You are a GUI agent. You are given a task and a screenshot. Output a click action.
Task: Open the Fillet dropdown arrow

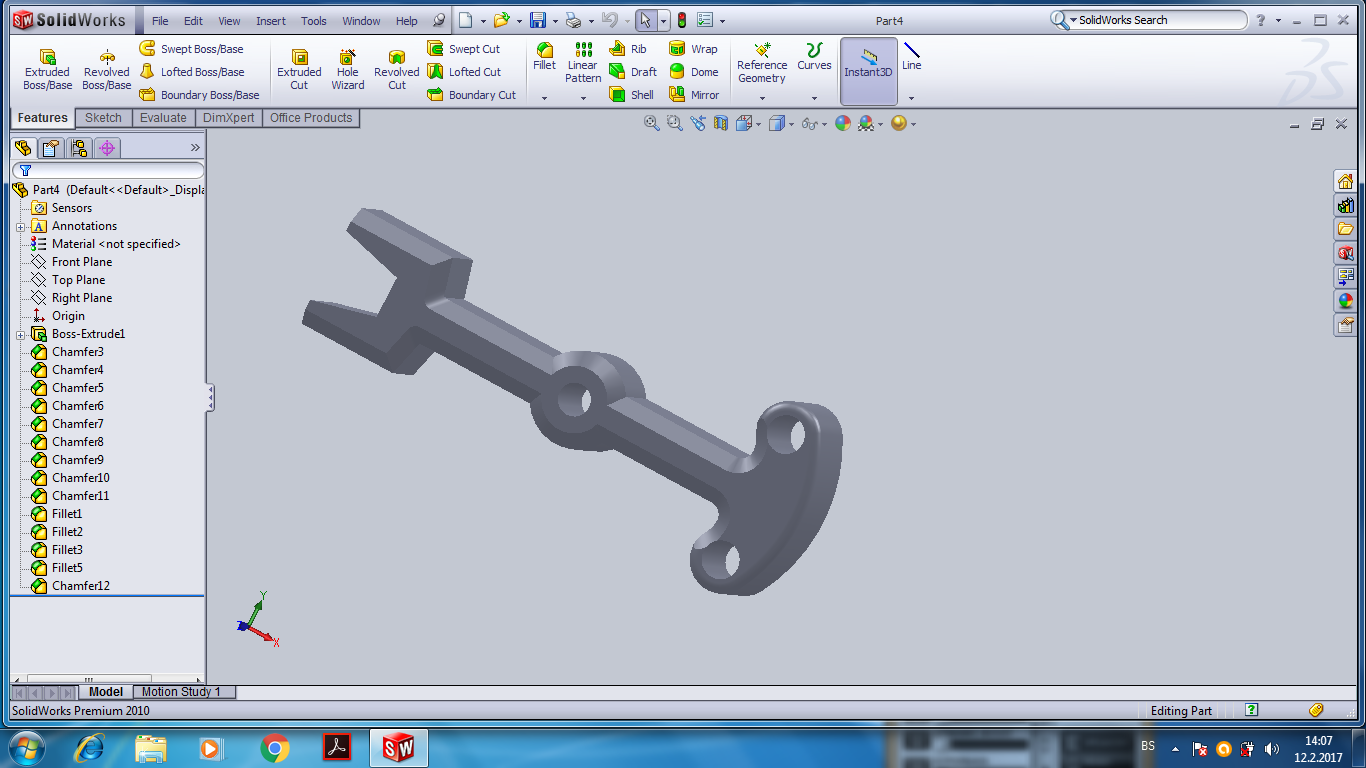544,98
